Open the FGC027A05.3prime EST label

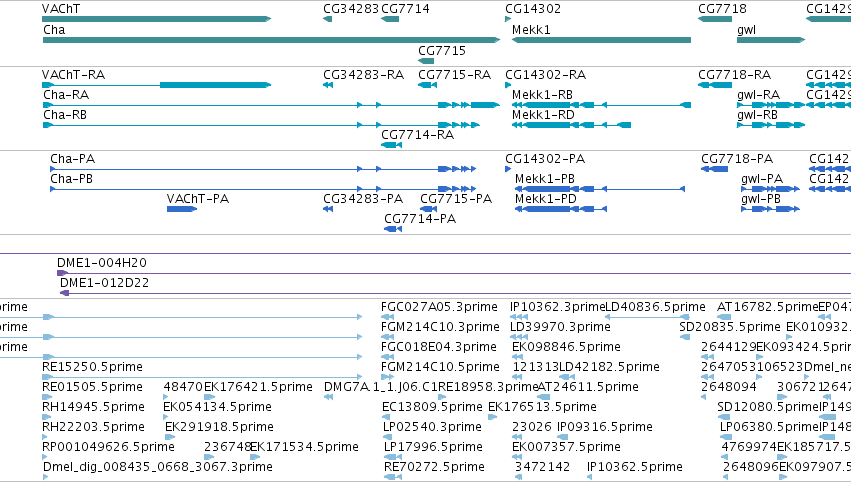(x=439, y=307)
